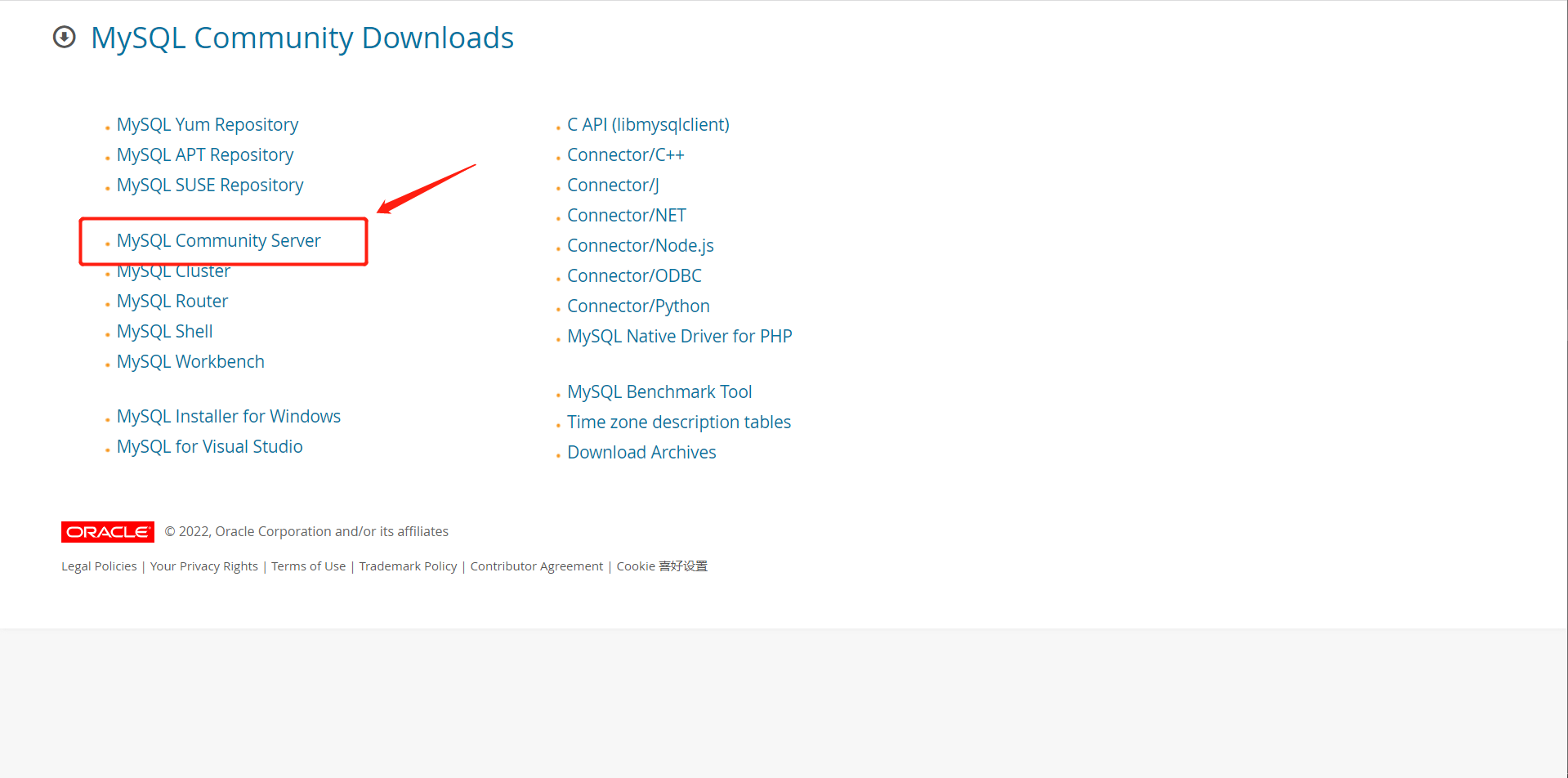1568x778 pixels.
Task: Visit the MySQL Workbench link
Action: (x=190, y=362)
